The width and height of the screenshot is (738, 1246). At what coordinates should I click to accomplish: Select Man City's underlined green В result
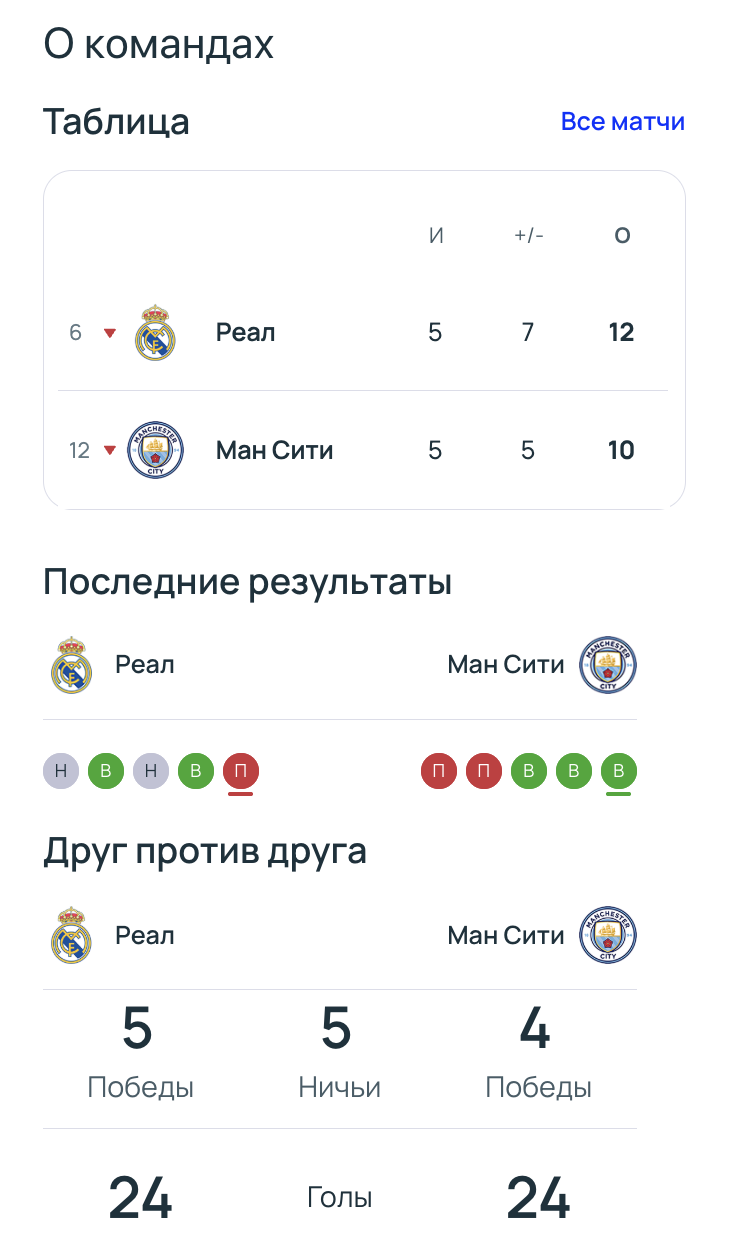619,772
